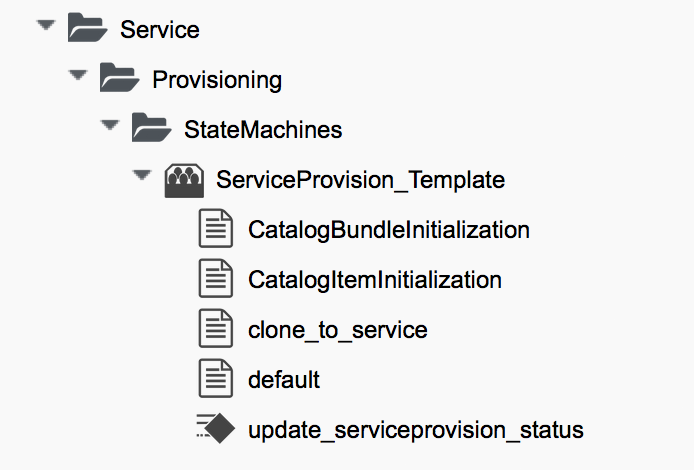
Task: Select the StateMachines label in the tree
Action: [x=263, y=130]
